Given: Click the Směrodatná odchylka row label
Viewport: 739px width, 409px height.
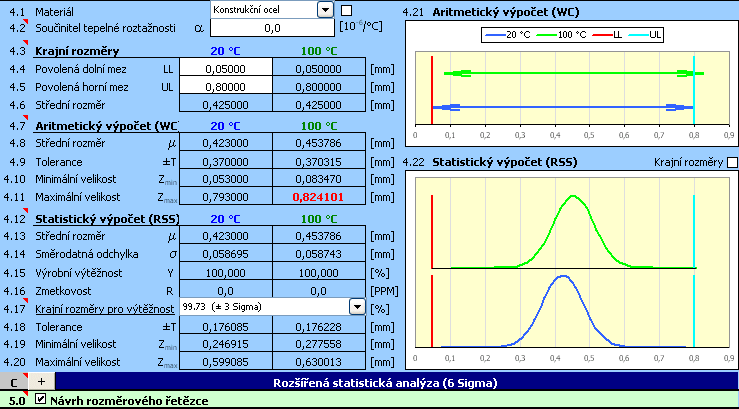Looking at the screenshot, I should pos(87,254).
